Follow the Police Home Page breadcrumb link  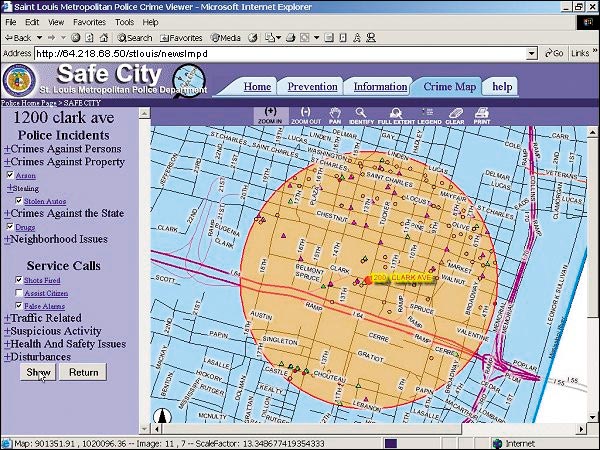click(29, 103)
